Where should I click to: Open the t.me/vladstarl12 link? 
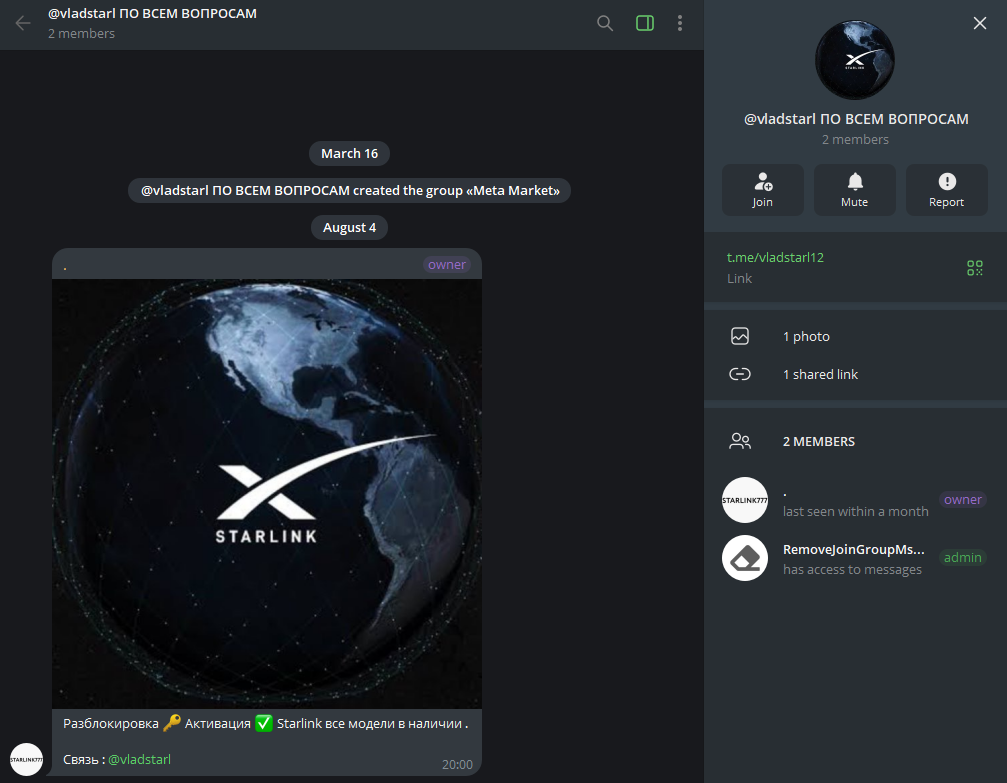(x=775, y=257)
